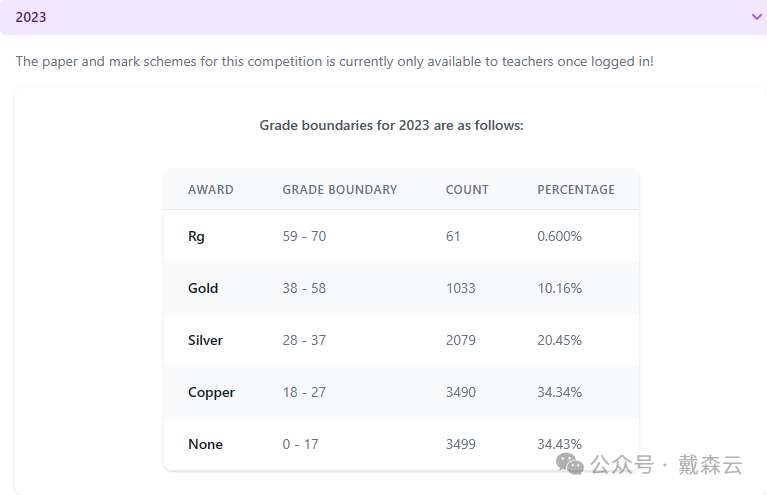Select the Rg award row label

pyautogui.click(x=196, y=237)
